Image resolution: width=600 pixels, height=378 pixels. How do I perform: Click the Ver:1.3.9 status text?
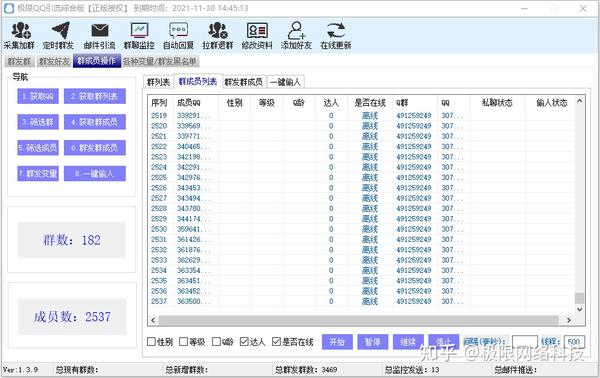coord(21,370)
